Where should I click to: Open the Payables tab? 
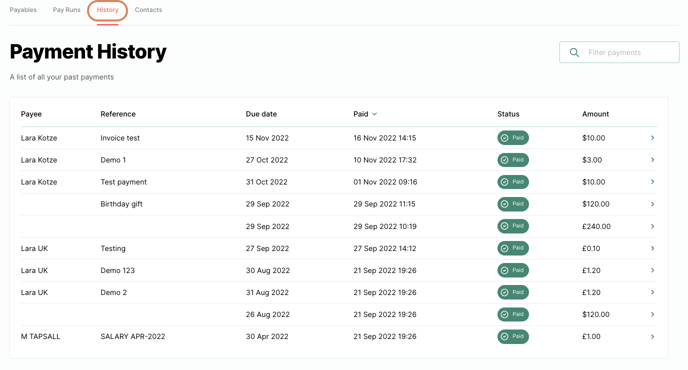(23, 10)
